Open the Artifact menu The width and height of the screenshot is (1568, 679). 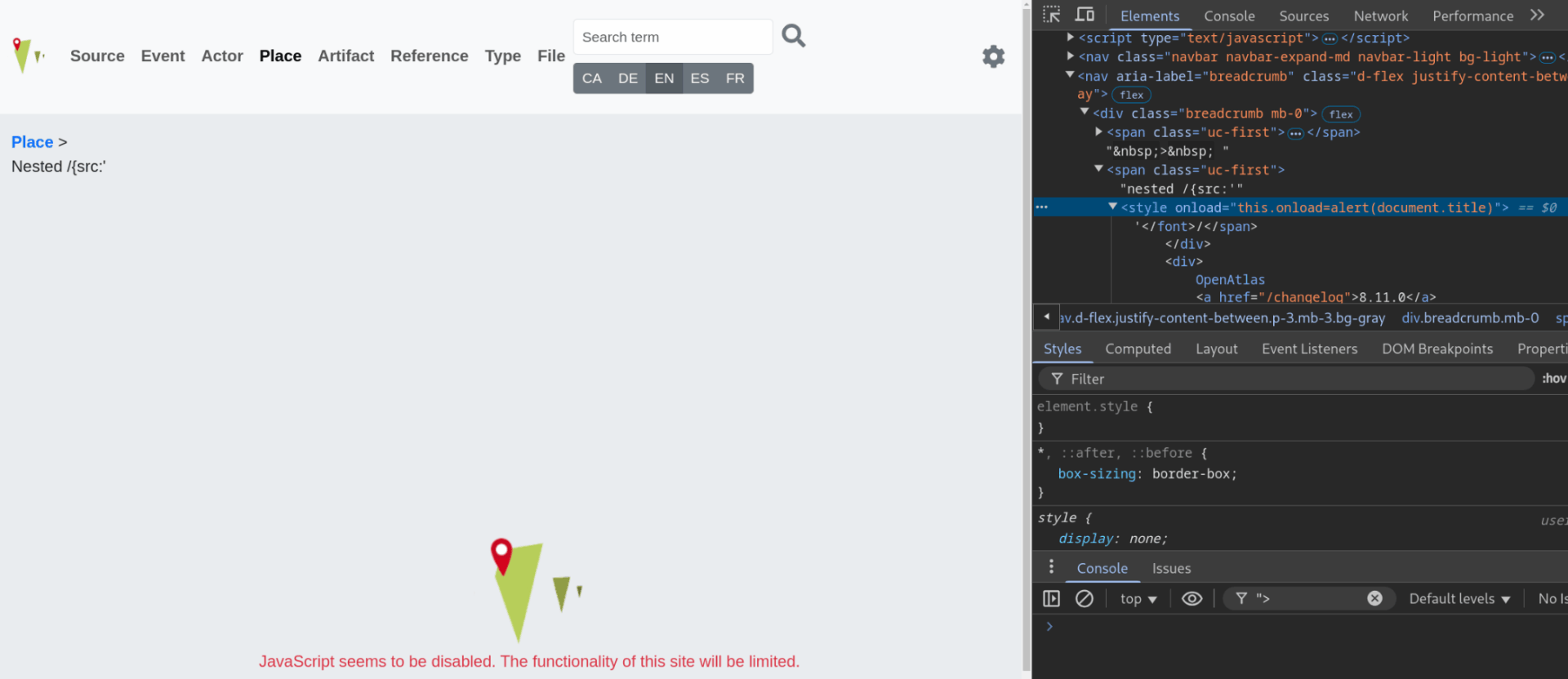[345, 55]
